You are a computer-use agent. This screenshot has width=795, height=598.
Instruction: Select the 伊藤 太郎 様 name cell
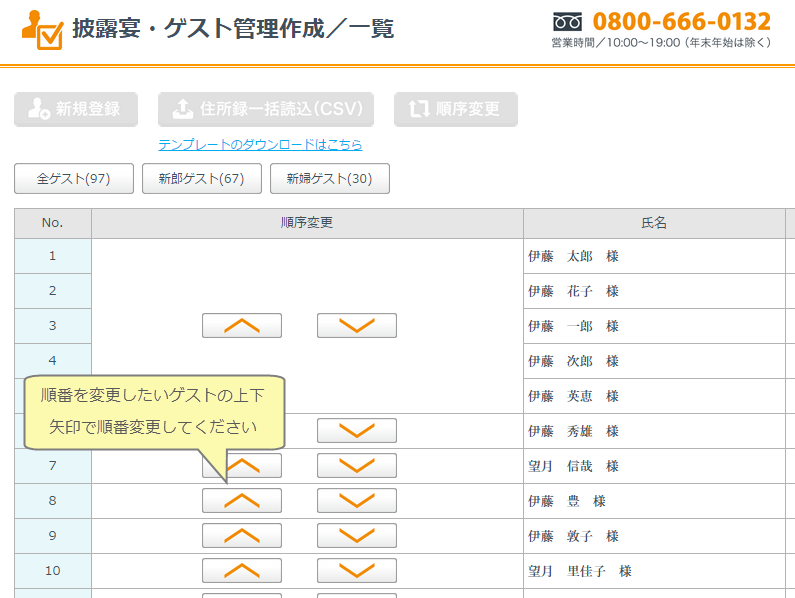click(573, 256)
